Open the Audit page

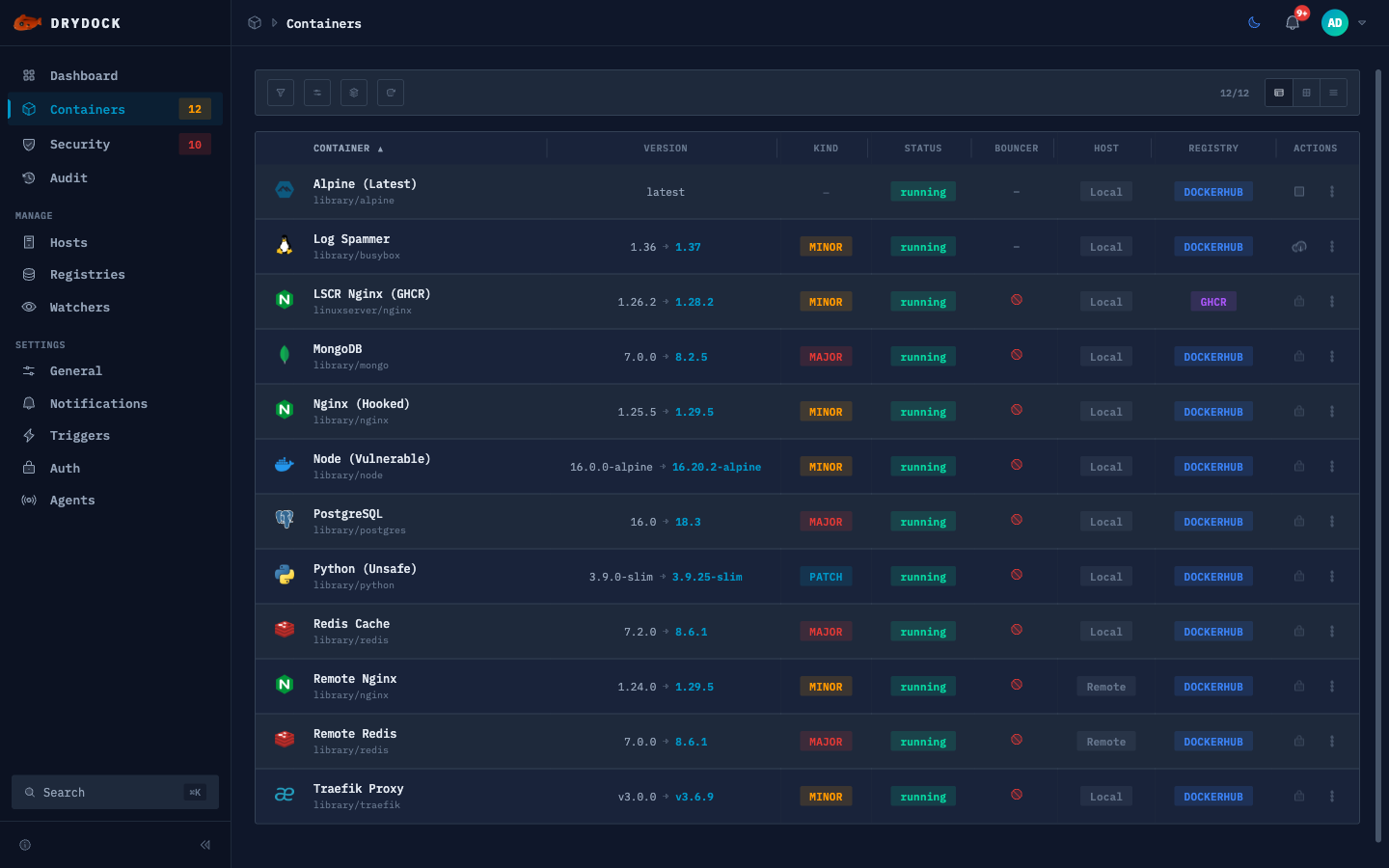coord(116,177)
